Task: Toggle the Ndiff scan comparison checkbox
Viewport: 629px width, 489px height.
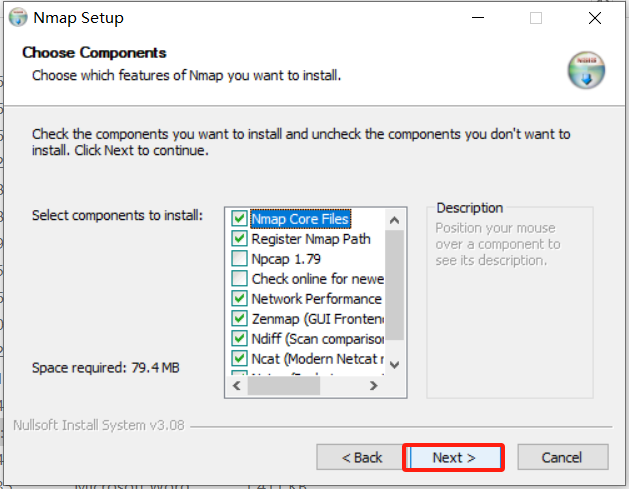Action: click(x=239, y=338)
